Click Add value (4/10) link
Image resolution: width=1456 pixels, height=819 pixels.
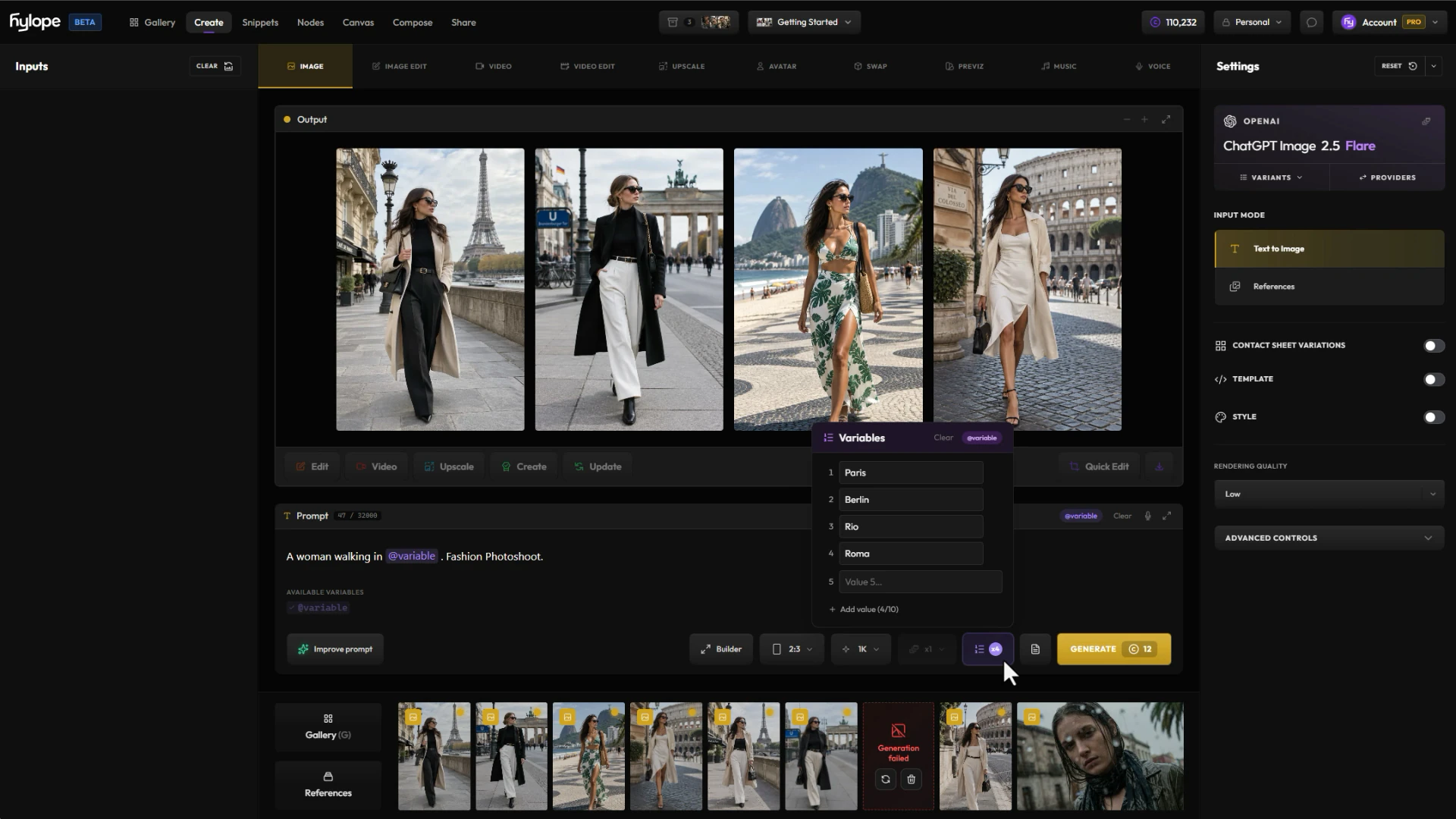pos(864,610)
